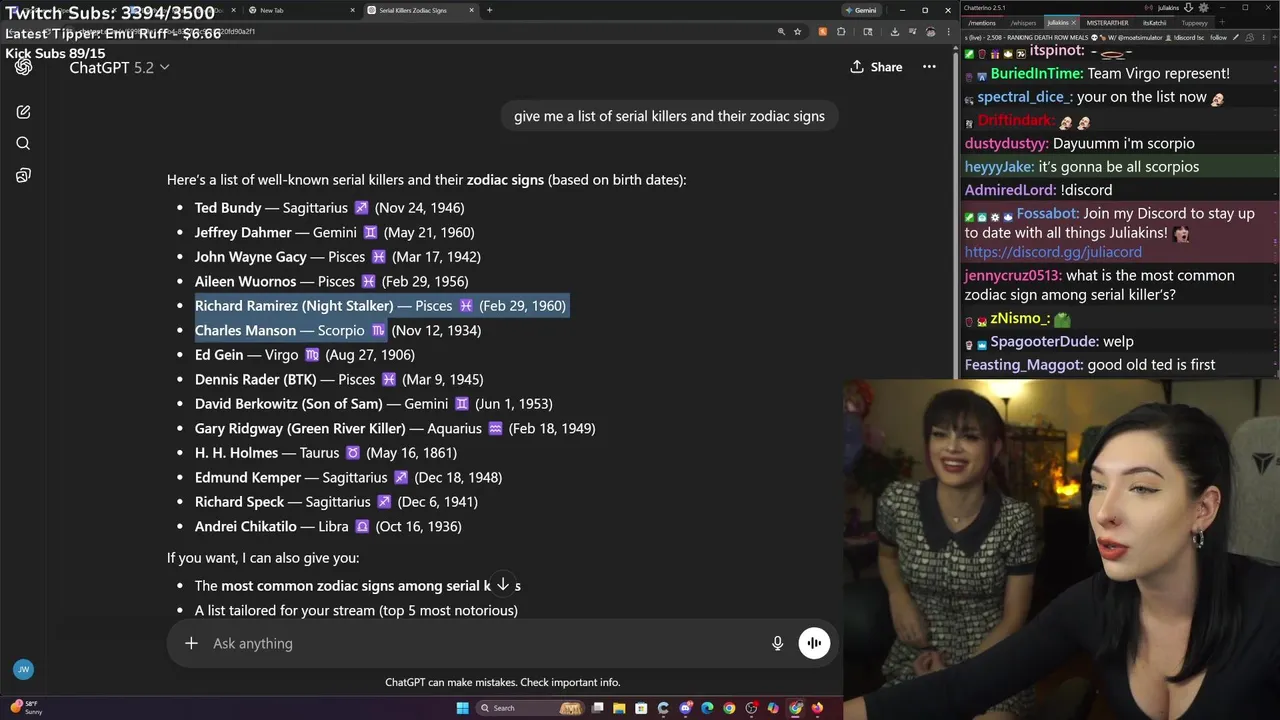
Task: Open Chatterino settings gear icon
Action: click(1203, 8)
